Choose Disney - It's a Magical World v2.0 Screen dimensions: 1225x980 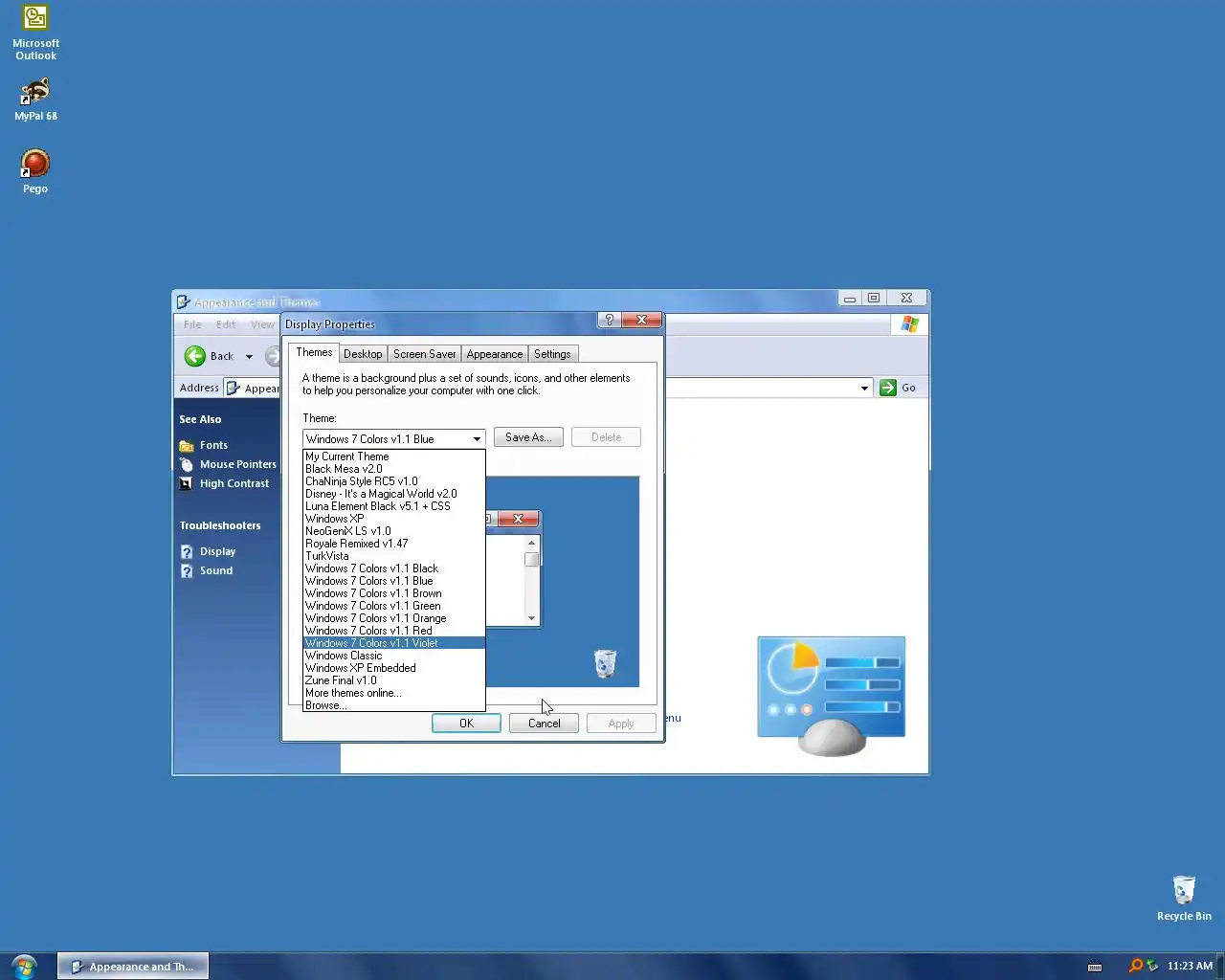(x=394, y=494)
